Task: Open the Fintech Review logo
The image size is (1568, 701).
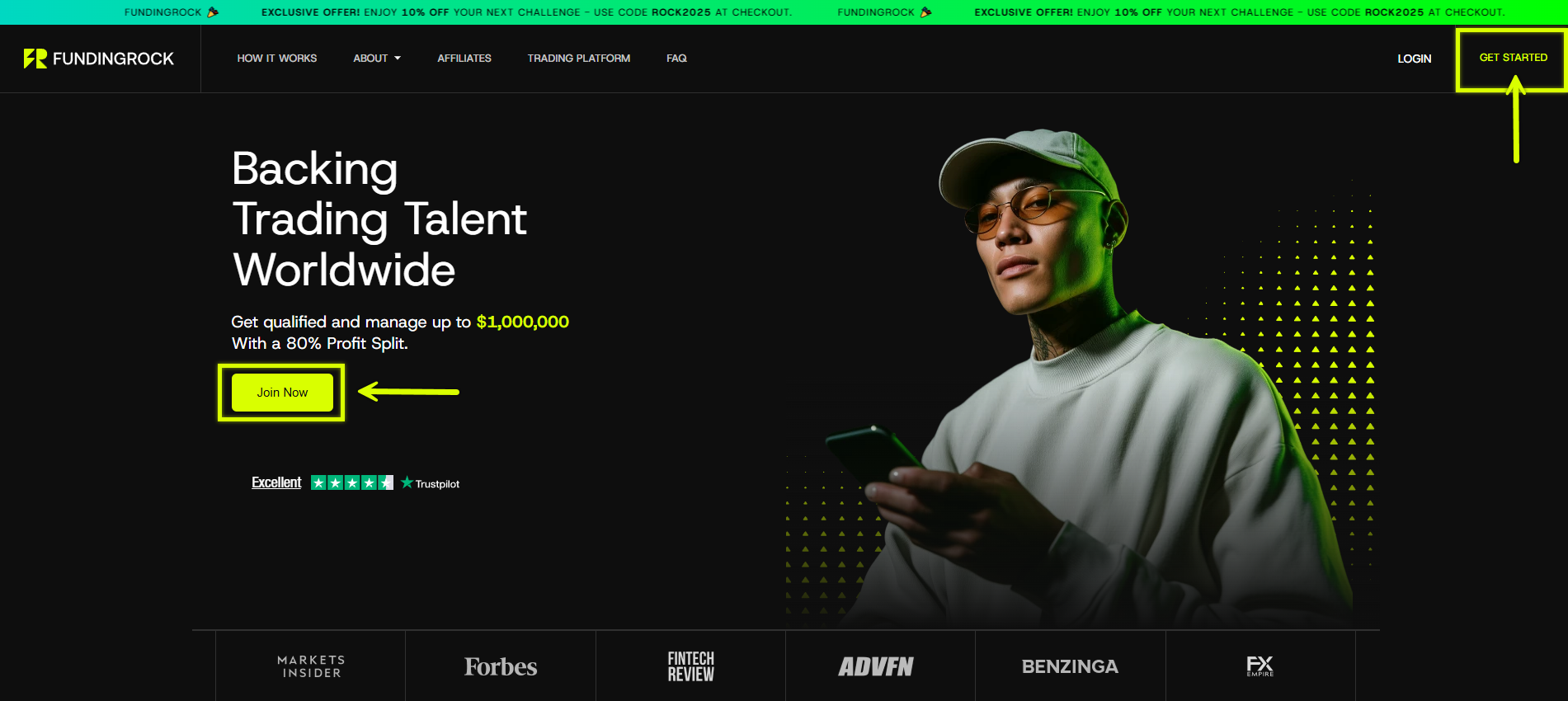Action: [691, 666]
